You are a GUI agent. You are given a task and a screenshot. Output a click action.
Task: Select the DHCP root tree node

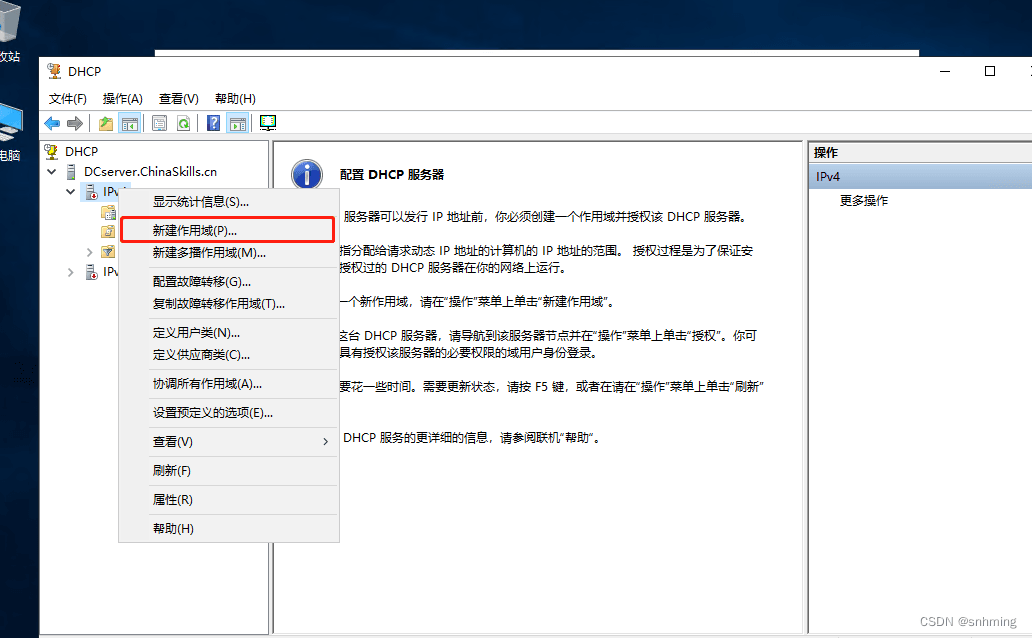coord(81,152)
